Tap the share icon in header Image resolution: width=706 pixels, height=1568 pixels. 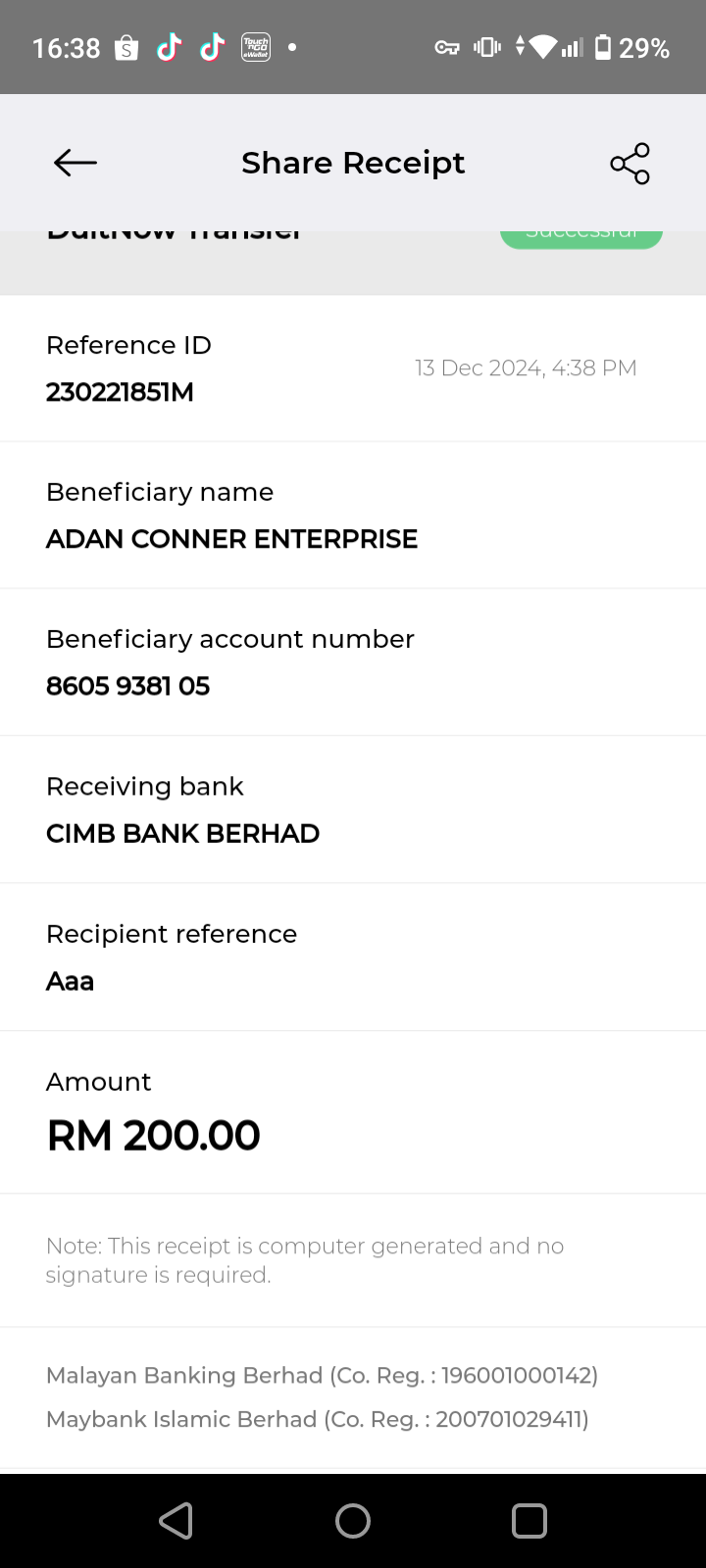630,163
